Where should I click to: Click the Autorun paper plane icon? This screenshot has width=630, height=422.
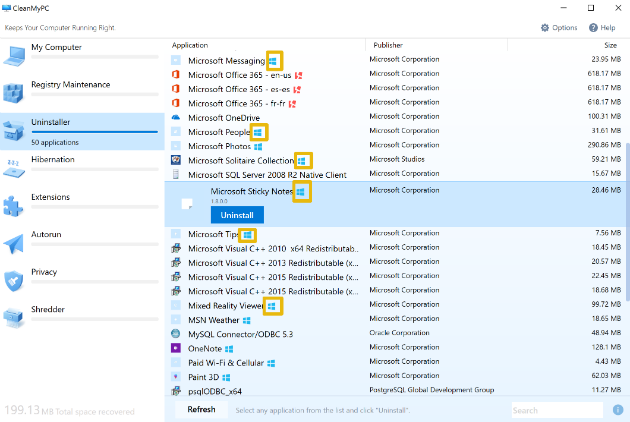point(14,244)
